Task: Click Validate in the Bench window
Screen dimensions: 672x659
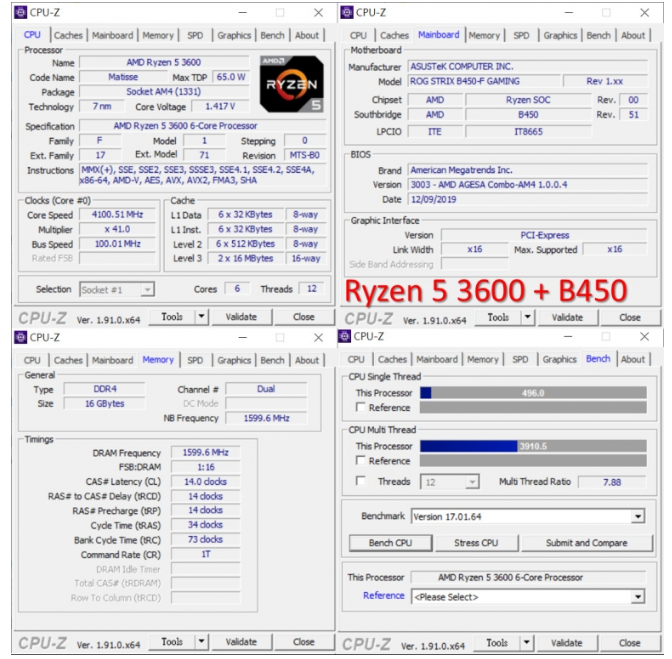Action: (566, 643)
